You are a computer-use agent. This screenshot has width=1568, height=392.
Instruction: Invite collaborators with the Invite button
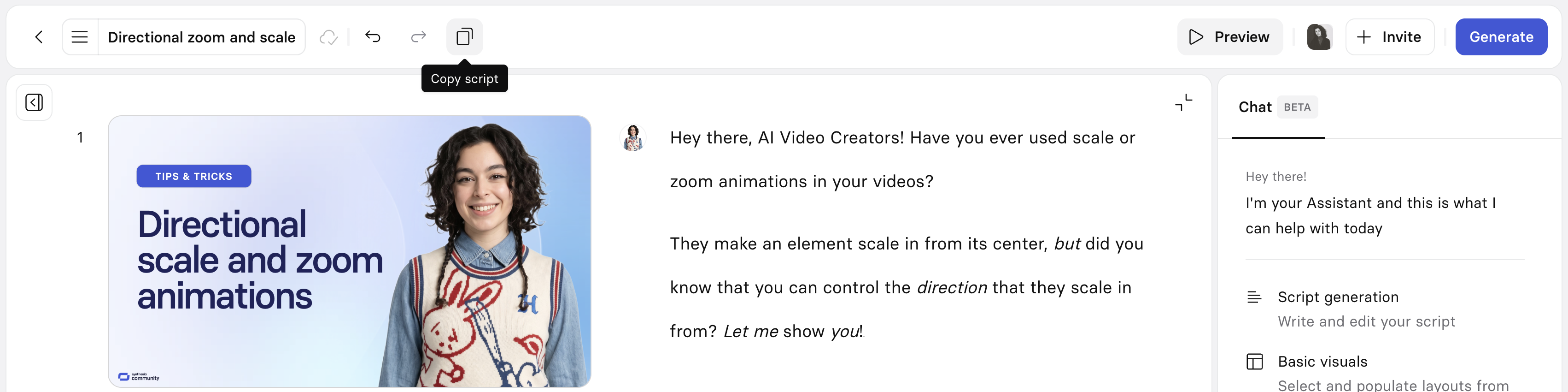click(1389, 37)
